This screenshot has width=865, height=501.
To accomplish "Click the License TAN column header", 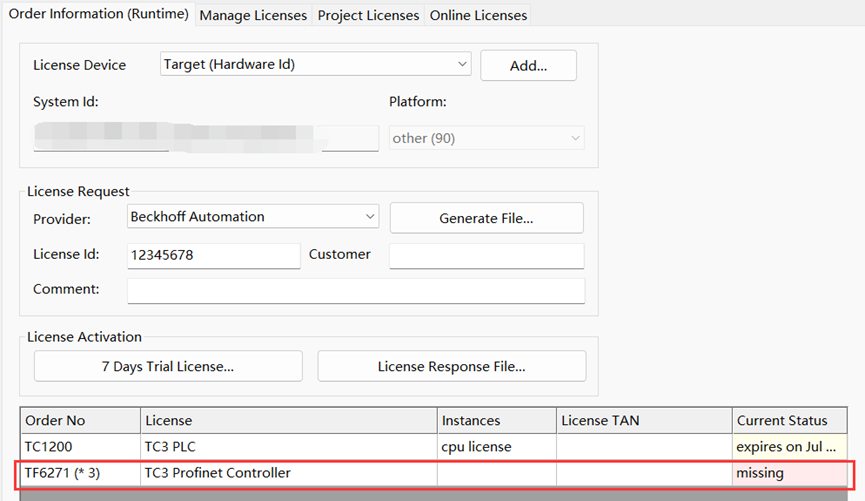I will coord(644,420).
